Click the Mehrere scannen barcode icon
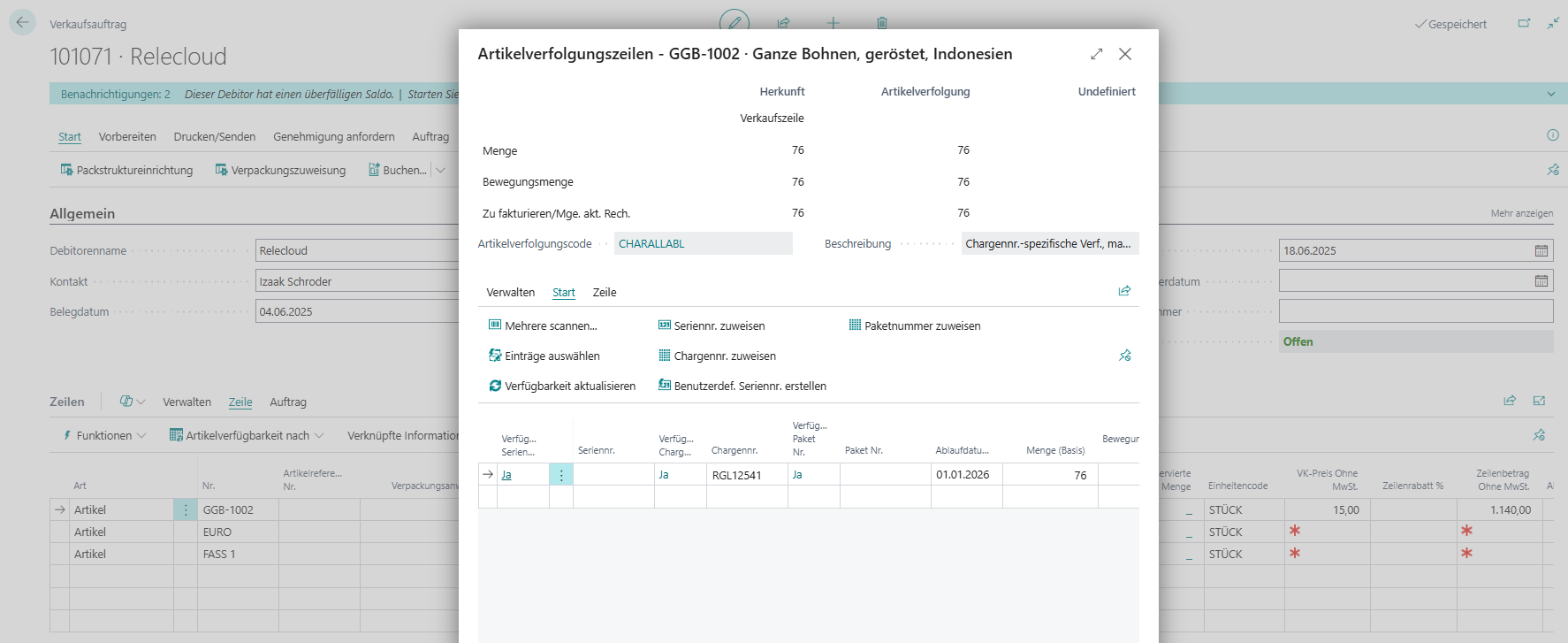This screenshot has height=643, width=1568. (495, 325)
